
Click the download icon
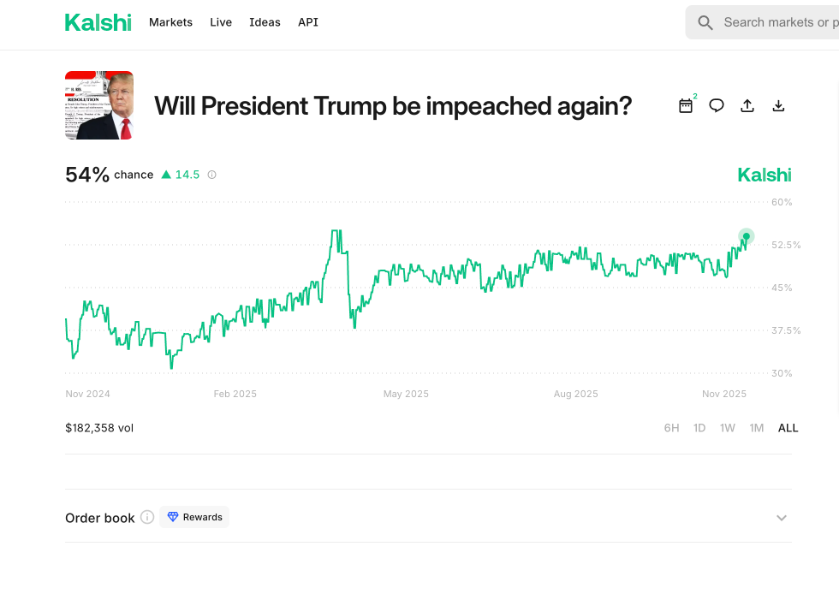pos(779,106)
